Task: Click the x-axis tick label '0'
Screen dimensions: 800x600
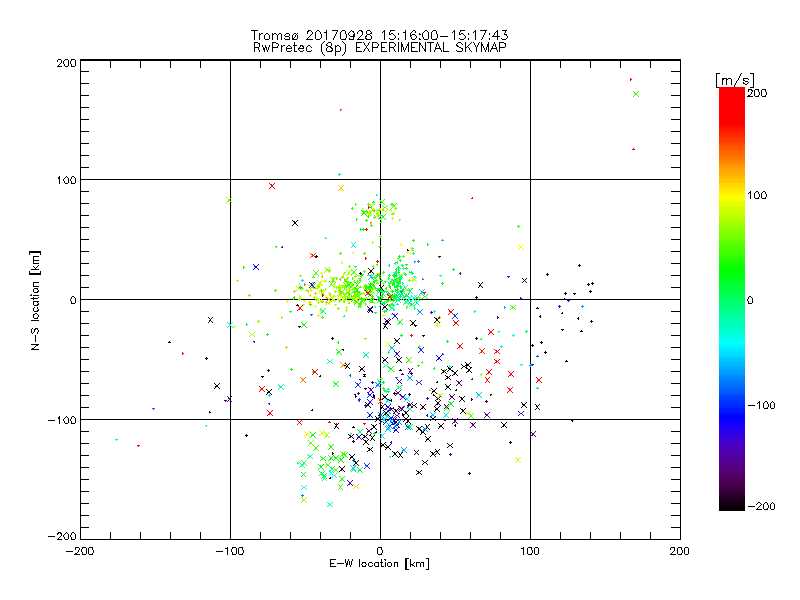Action: (x=380, y=551)
